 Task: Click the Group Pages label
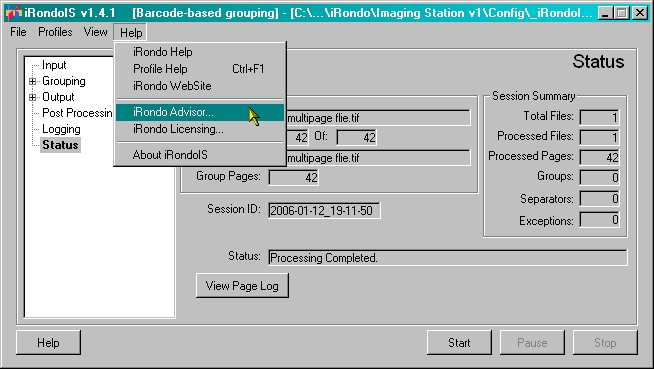228,176
